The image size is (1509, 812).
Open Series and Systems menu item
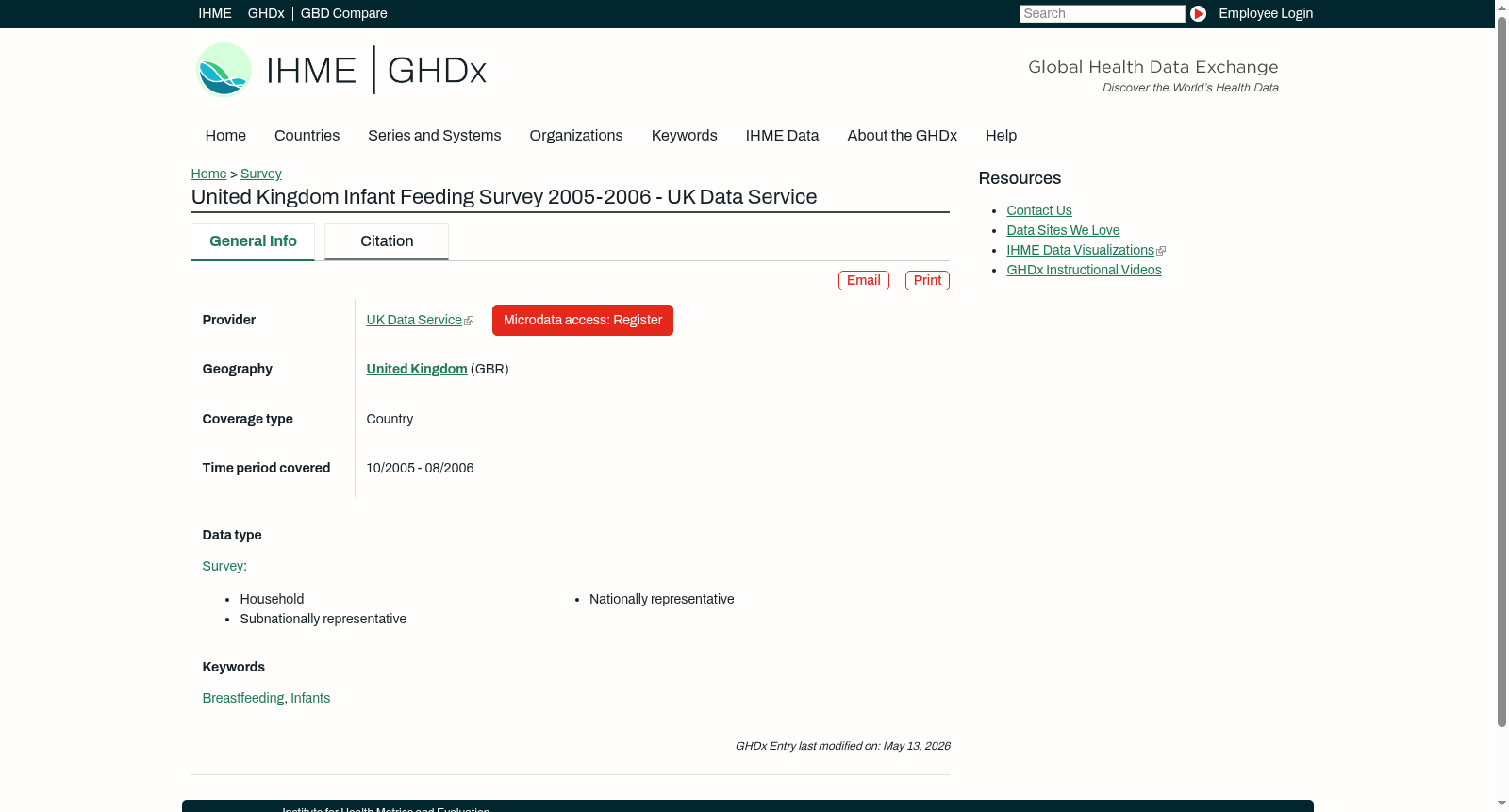click(x=435, y=136)
